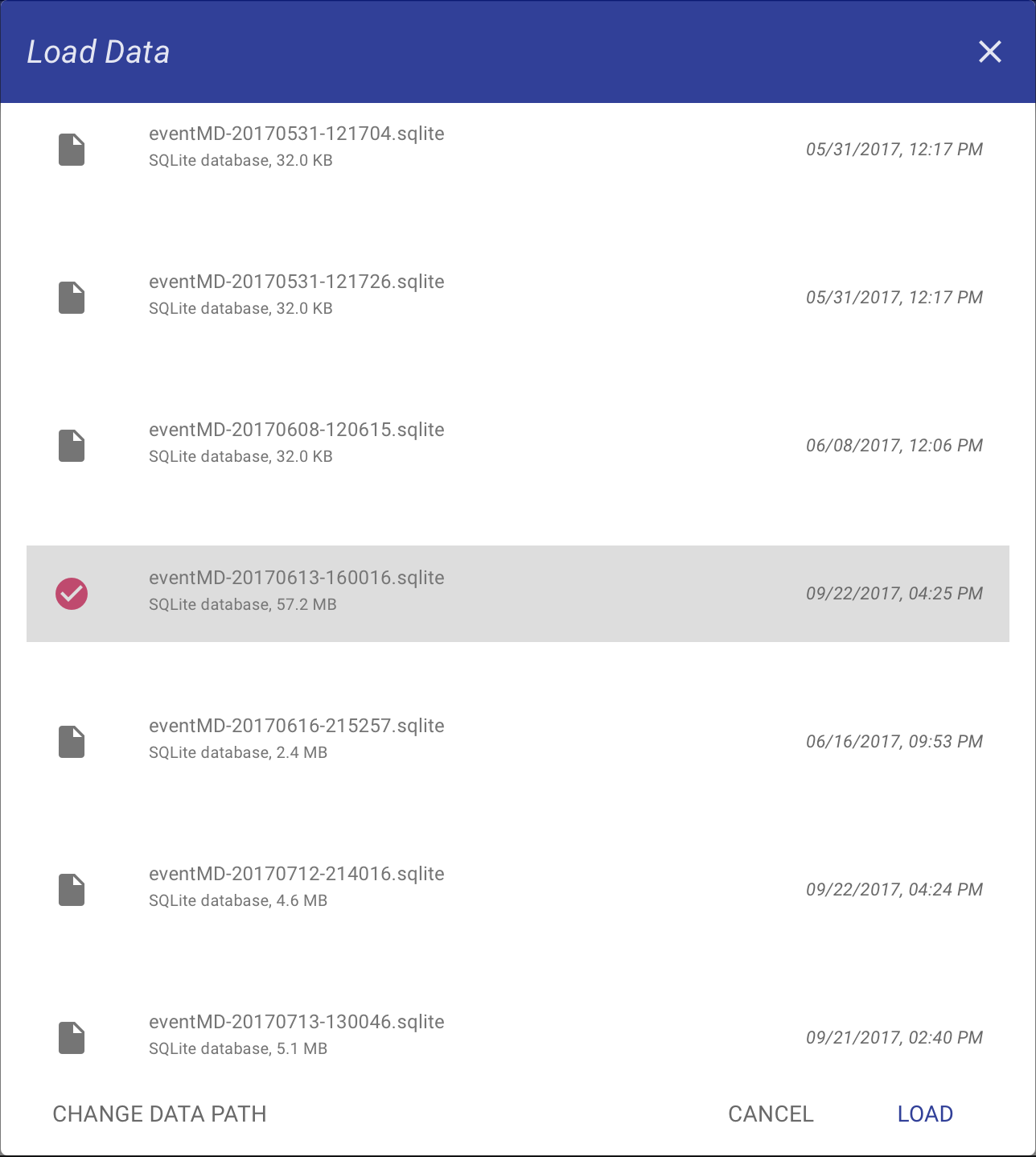Image resolution: width=1036 pixels, height=1157 pixels.
Task: Click the 06/16/2017, 09:53 PM timestamp
Action: [894, 742]
